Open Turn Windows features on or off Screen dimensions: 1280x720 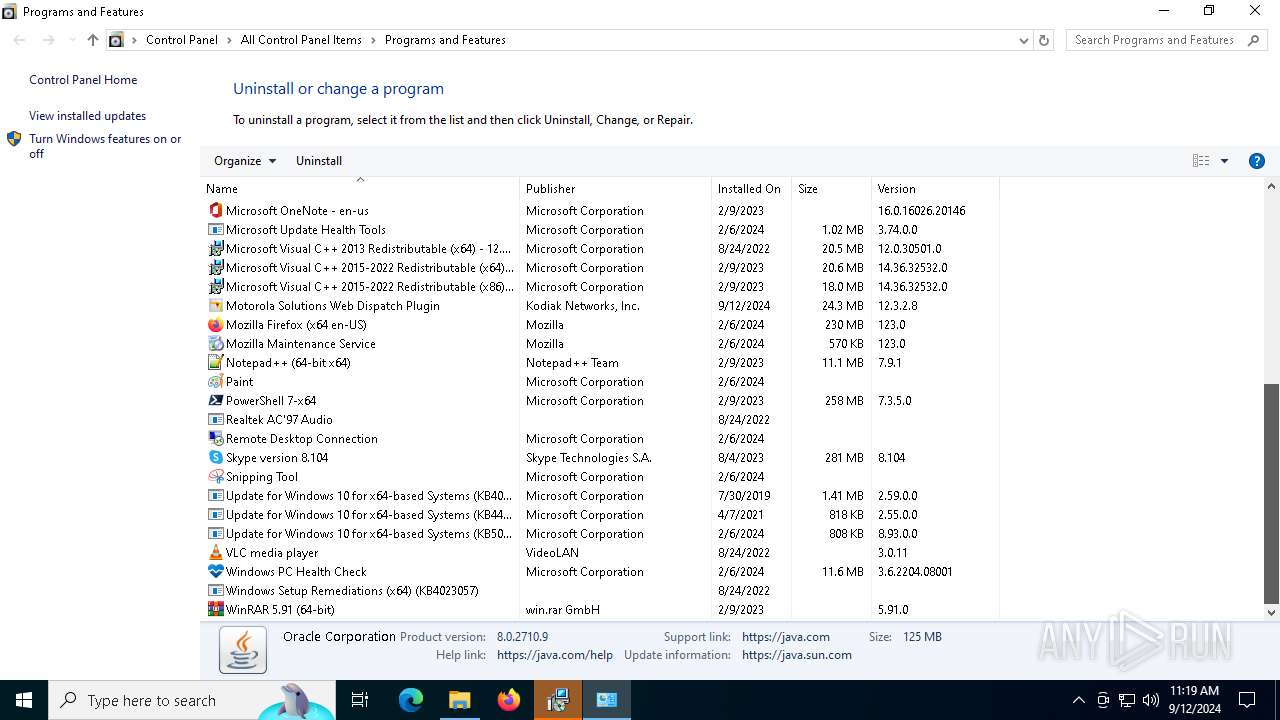click(105, 146)
